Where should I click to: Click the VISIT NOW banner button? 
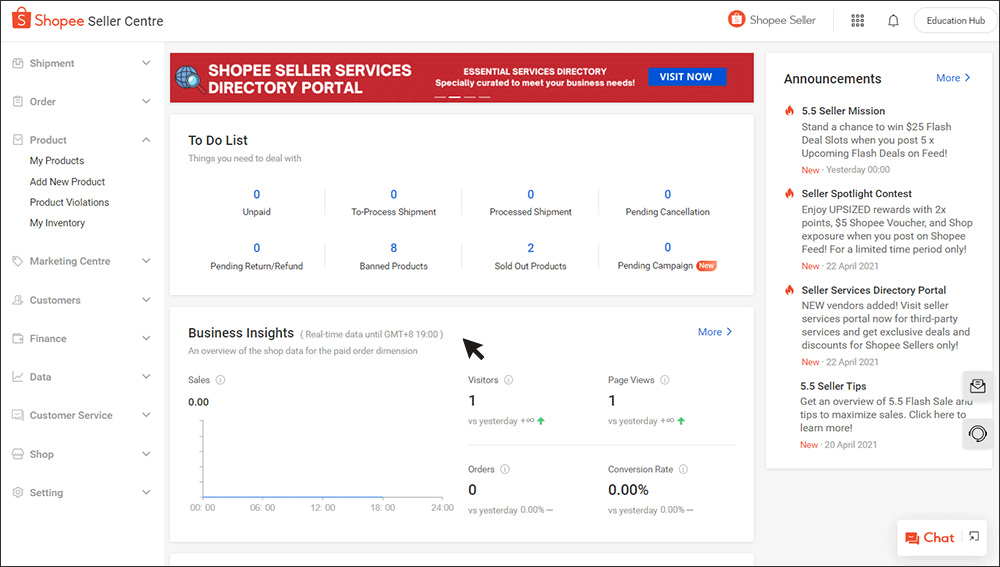687,77
